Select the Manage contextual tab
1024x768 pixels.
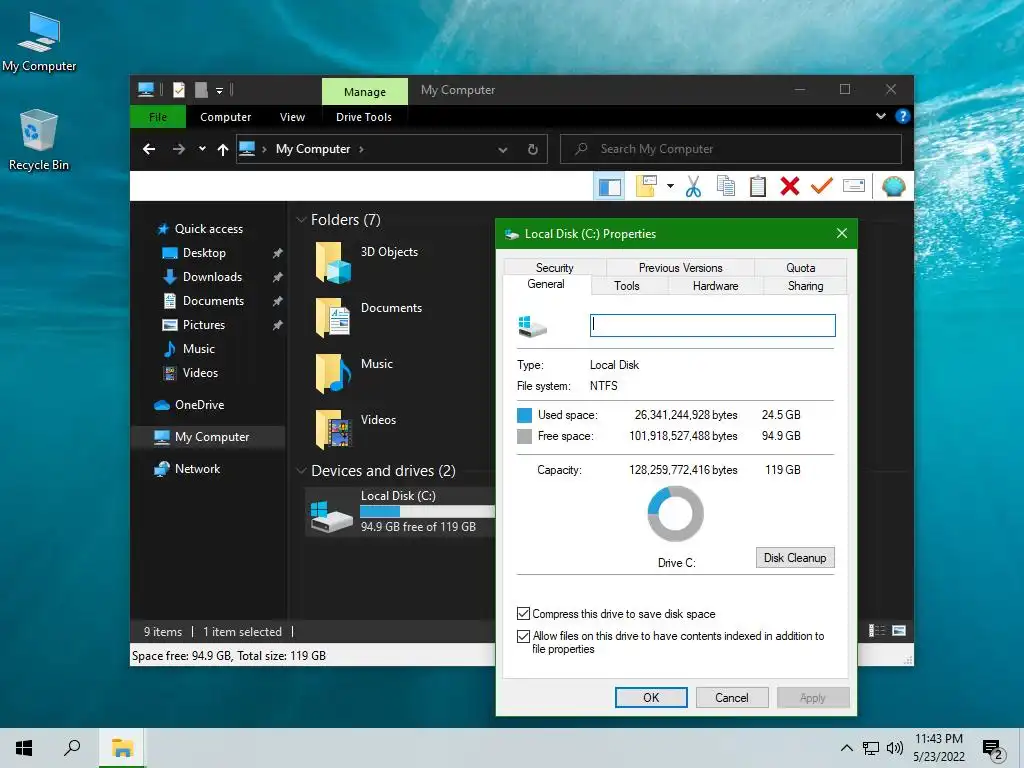tap(364, 91)
